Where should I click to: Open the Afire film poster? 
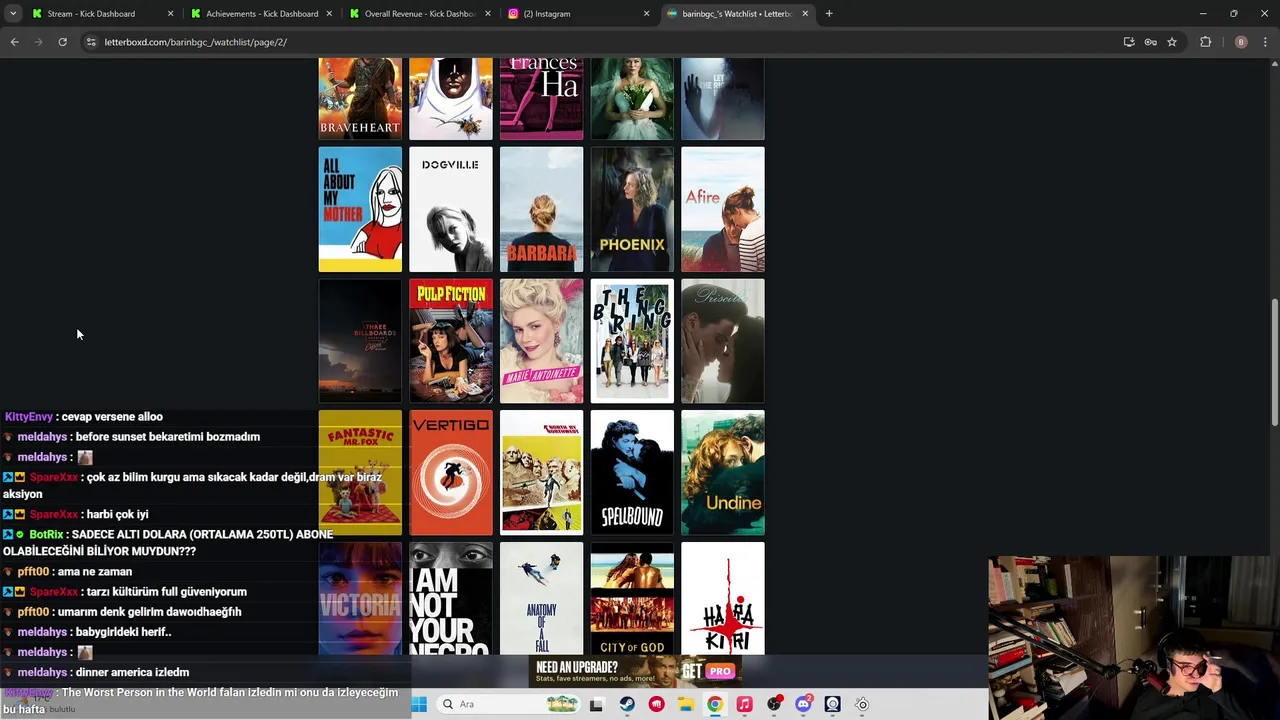[723, 210]
